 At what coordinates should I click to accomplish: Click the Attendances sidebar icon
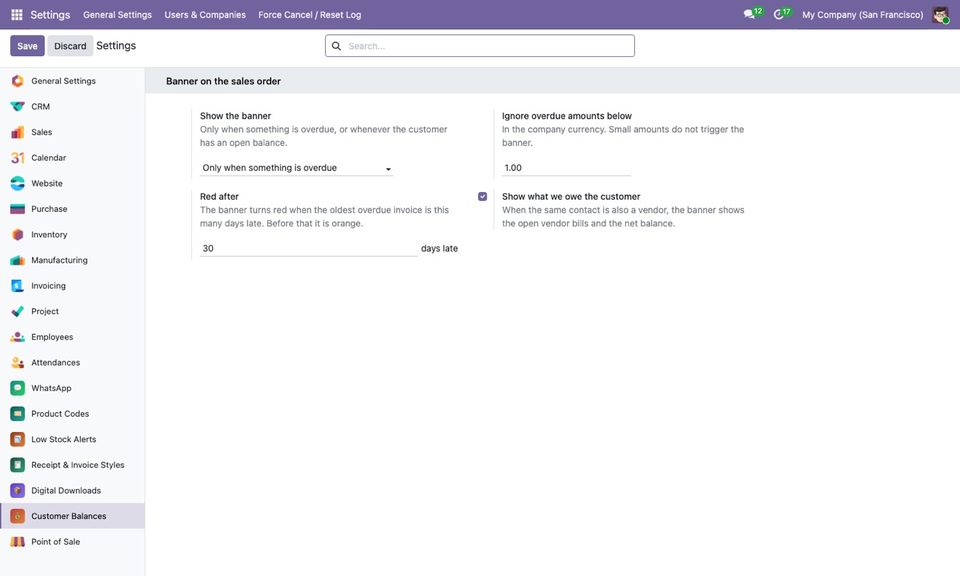(18, 363)
